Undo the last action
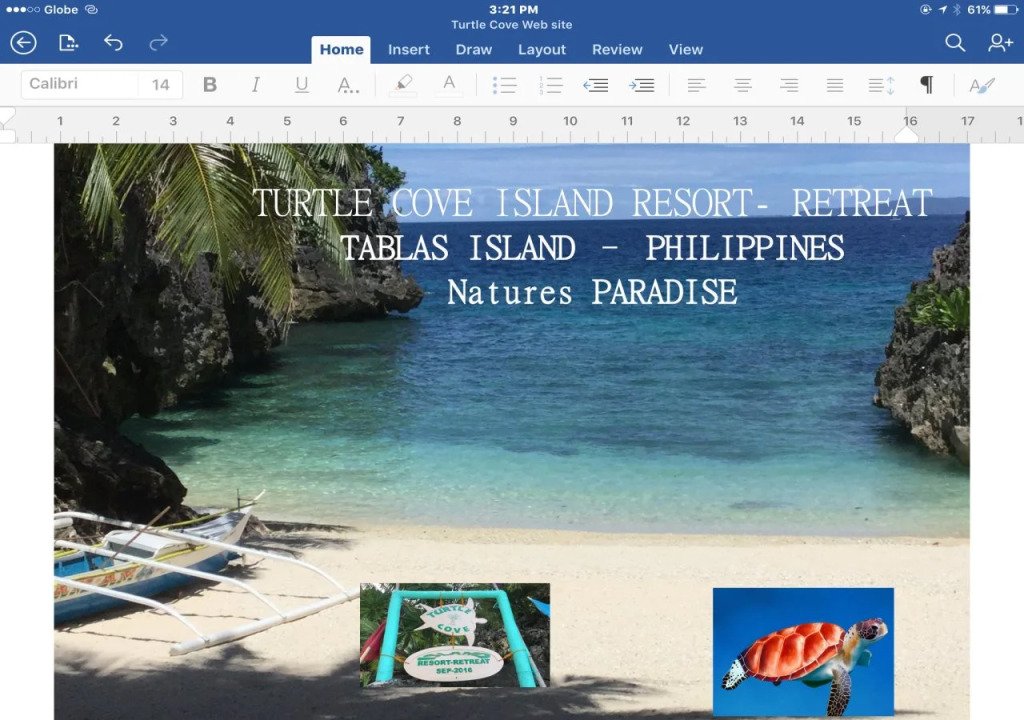The image size is (1024, 720). pyautogui.click(x=113, y=43)
